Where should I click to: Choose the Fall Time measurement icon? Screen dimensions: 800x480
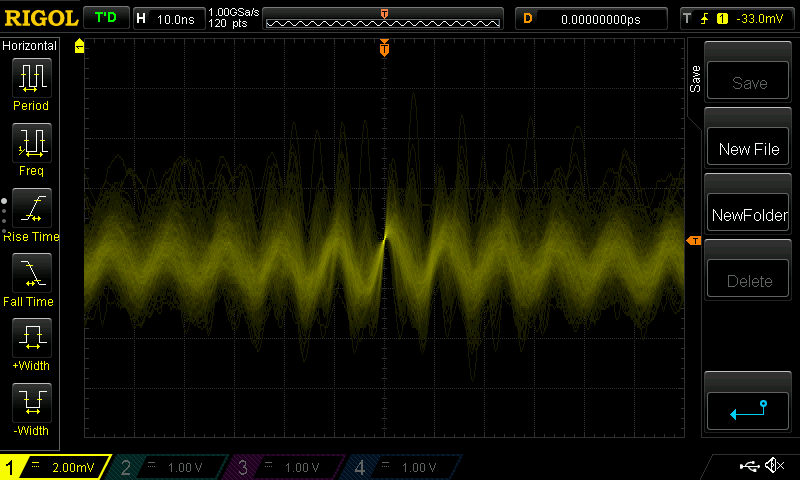tap(31, 273)
